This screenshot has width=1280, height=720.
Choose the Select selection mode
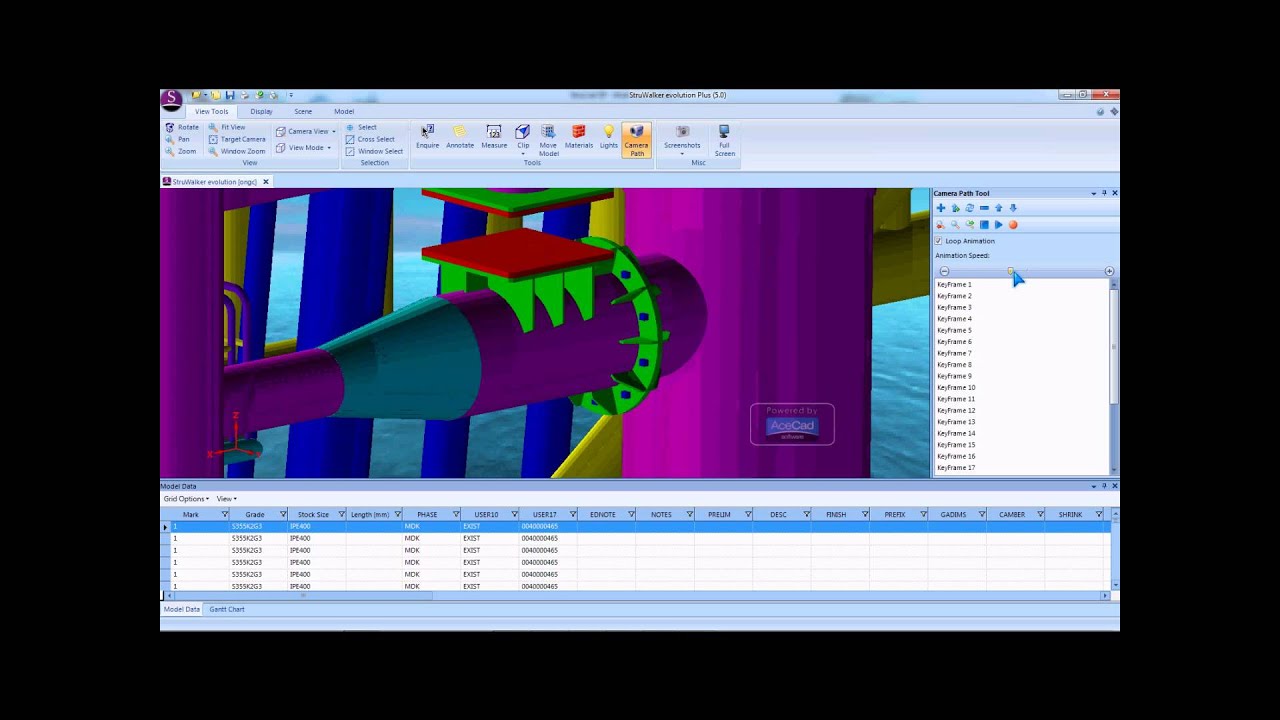pos(361,127)
